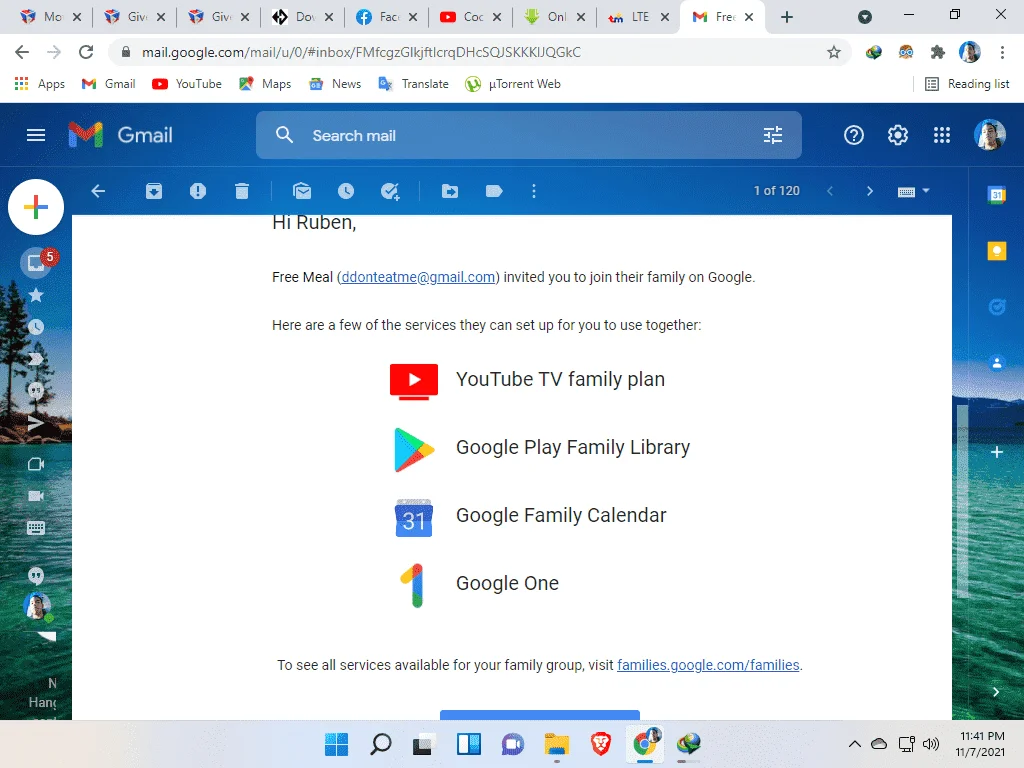The height and width of the screenshot is (768, 1024).
Task: Report this email as spam
Action: (198, 191)
